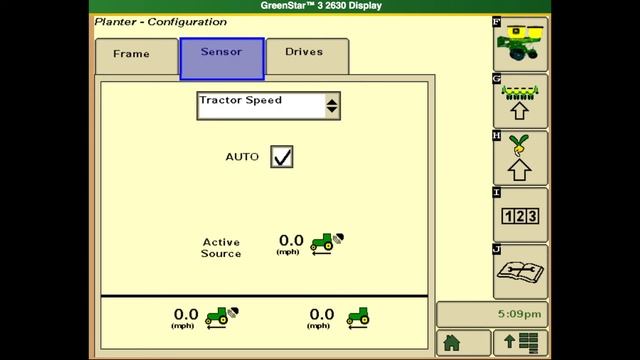The height and width of the screenshot is (360, 640).
Task: Click Planter - Configuration title
Action: pos(160,22)
